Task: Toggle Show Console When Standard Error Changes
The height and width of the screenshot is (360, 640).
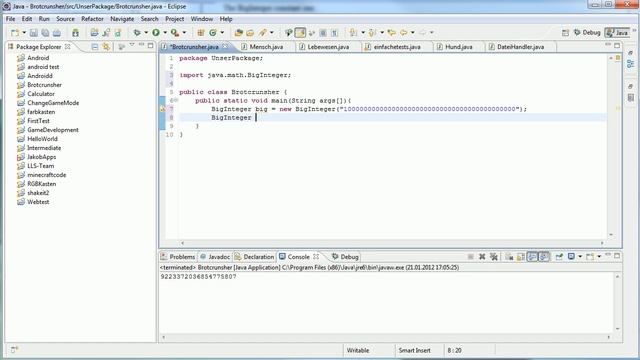Action: (544, 257)
